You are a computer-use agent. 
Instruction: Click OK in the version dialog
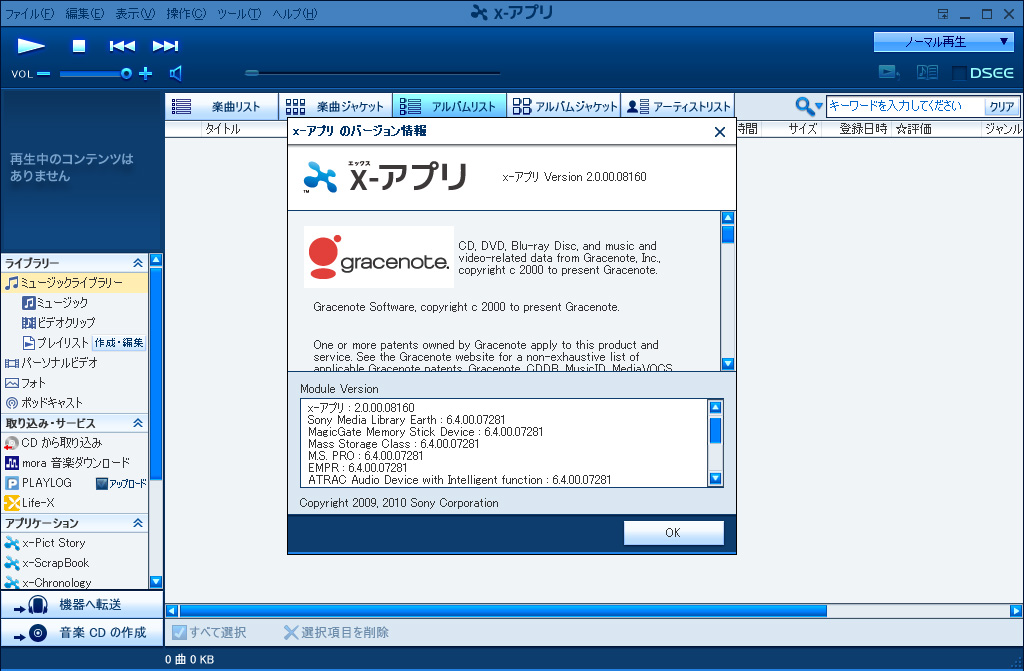click(673, 532)
